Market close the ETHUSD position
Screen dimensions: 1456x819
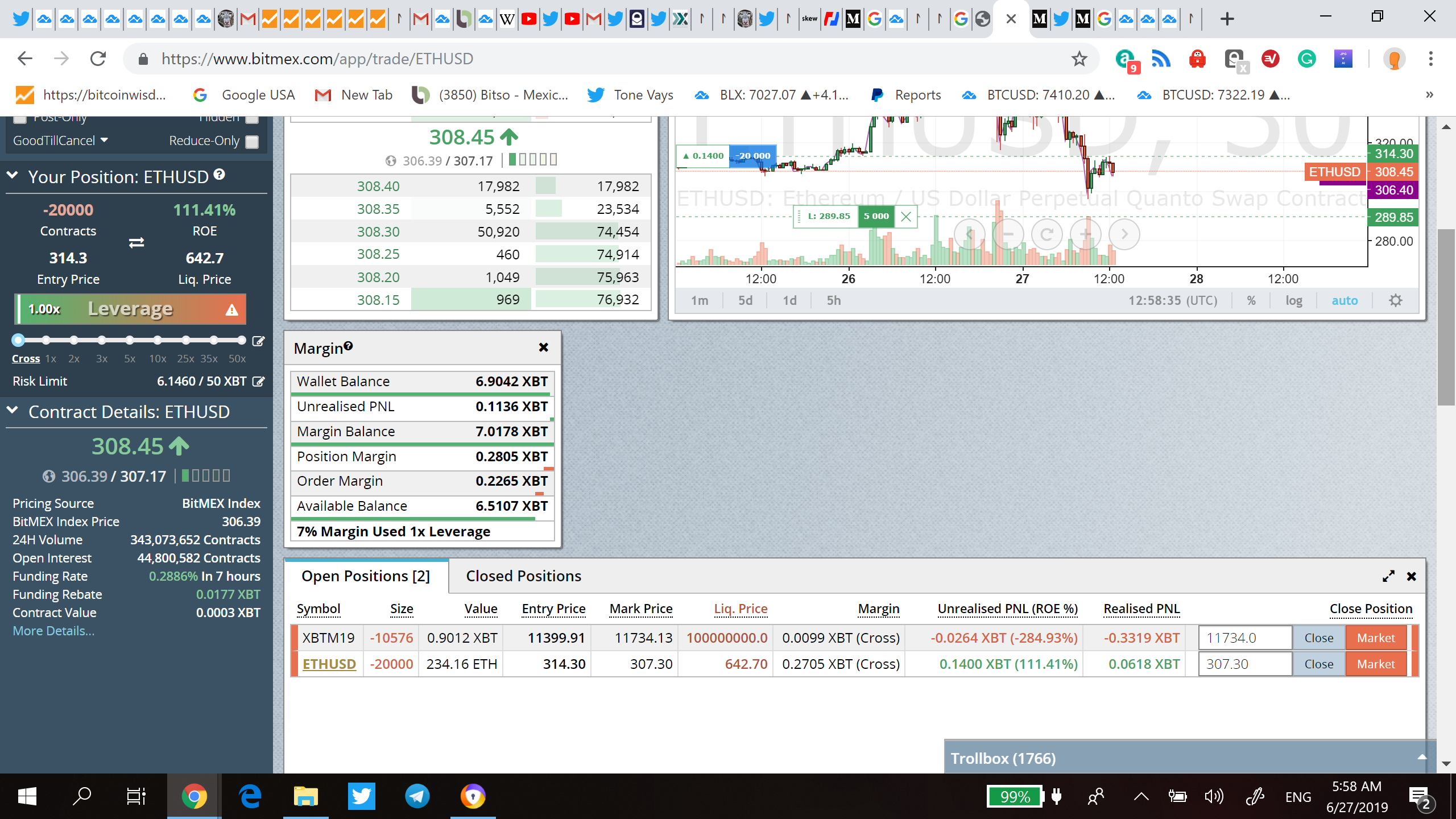tap(1376, 664)
